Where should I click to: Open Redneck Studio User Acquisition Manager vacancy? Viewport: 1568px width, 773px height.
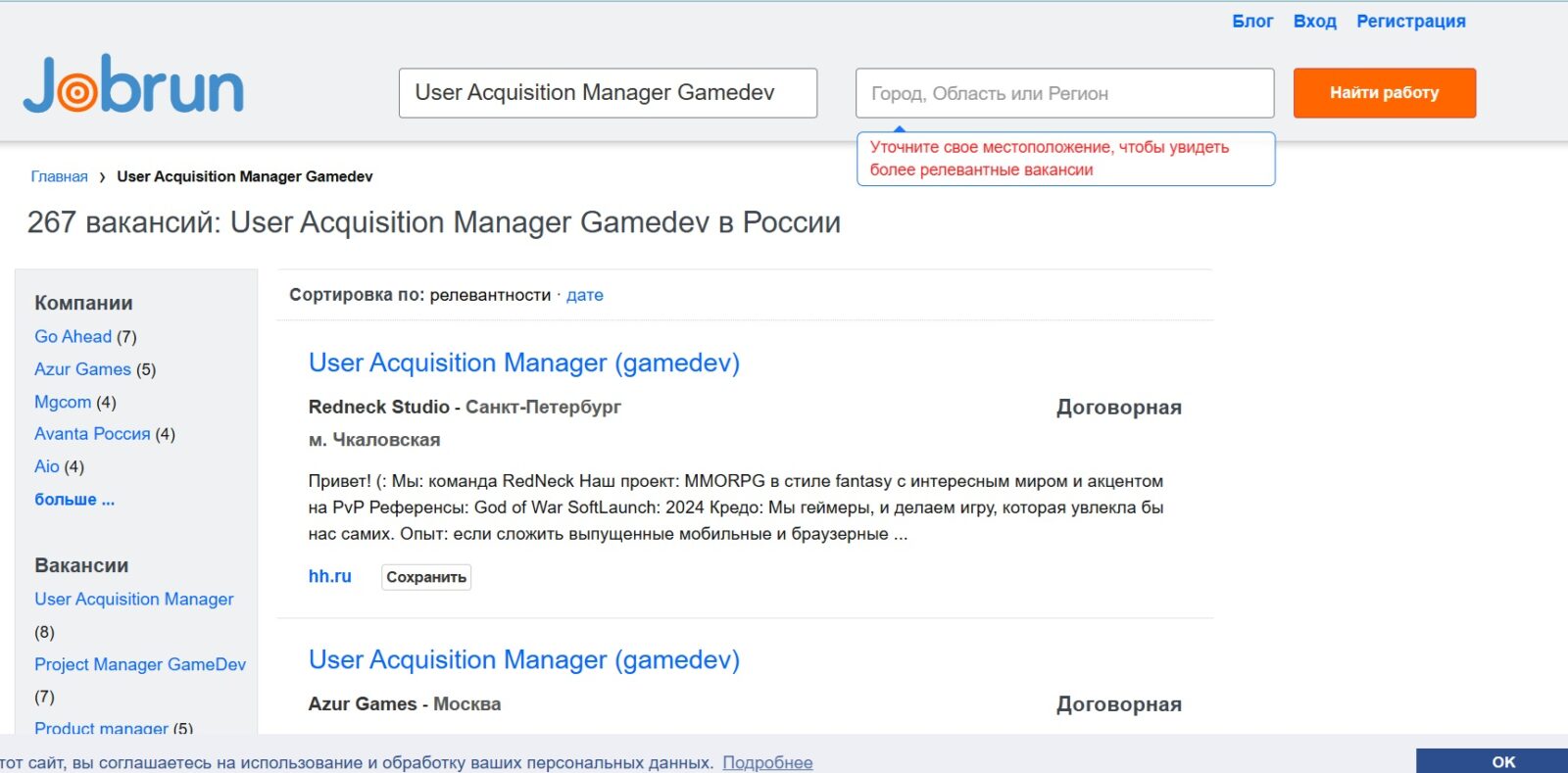pyautogui.click(x=524, y=362)
